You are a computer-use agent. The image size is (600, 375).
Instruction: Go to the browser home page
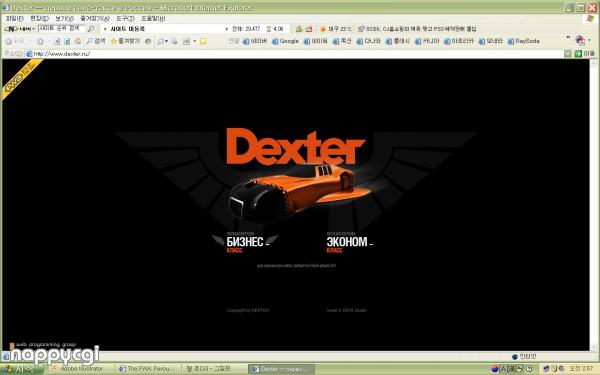point(78,41)
